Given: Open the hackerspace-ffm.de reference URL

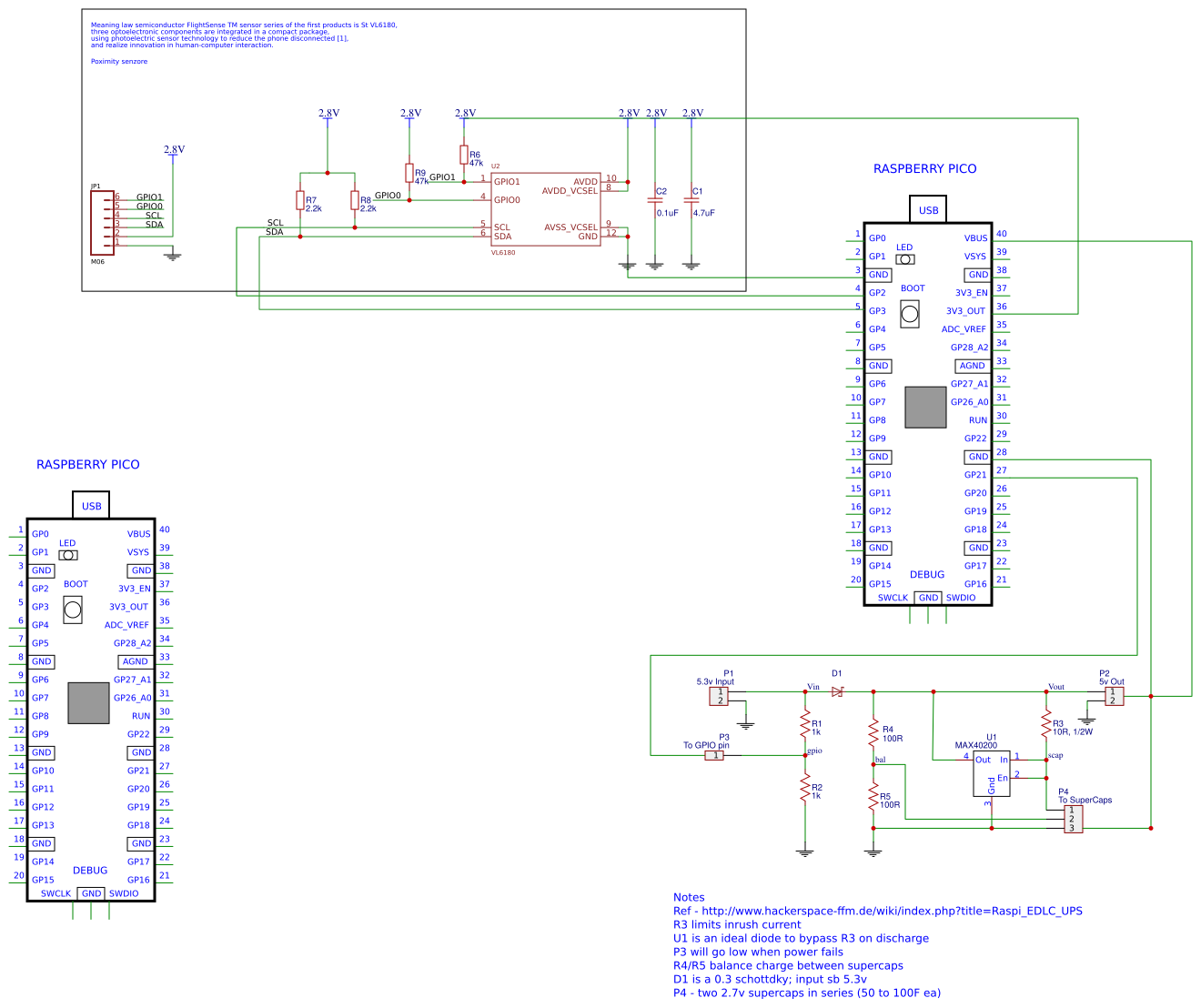Looking at the screenshot, I should tap(891, 911).
